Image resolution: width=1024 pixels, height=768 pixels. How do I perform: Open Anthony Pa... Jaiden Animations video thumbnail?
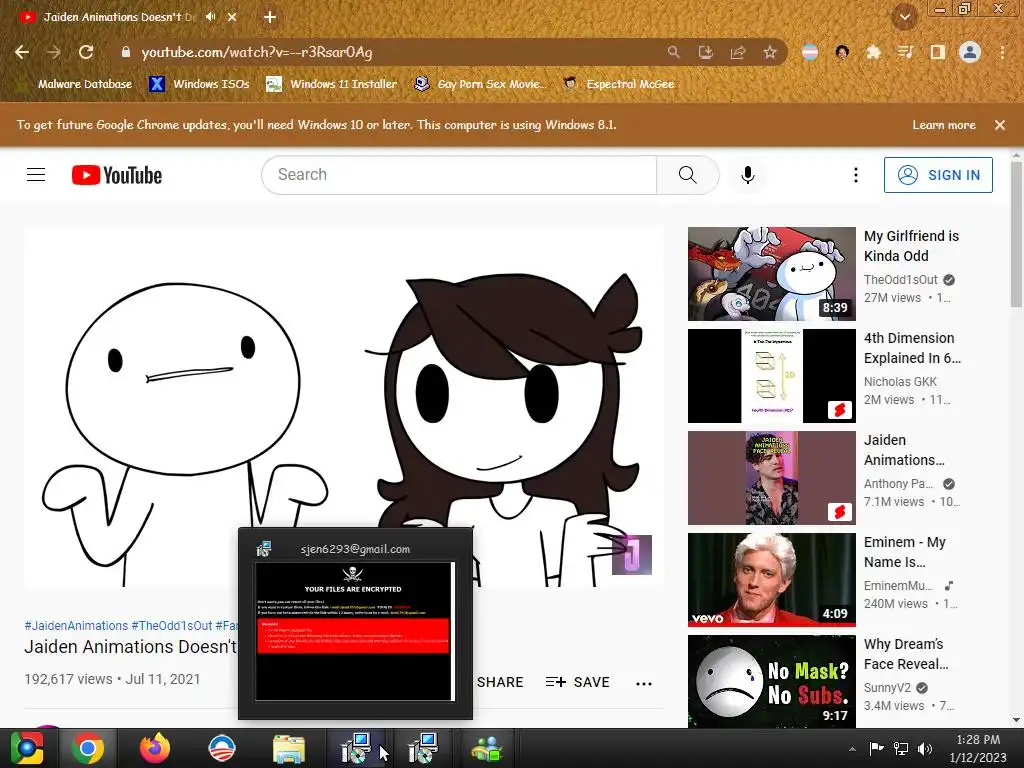point(772,477)
